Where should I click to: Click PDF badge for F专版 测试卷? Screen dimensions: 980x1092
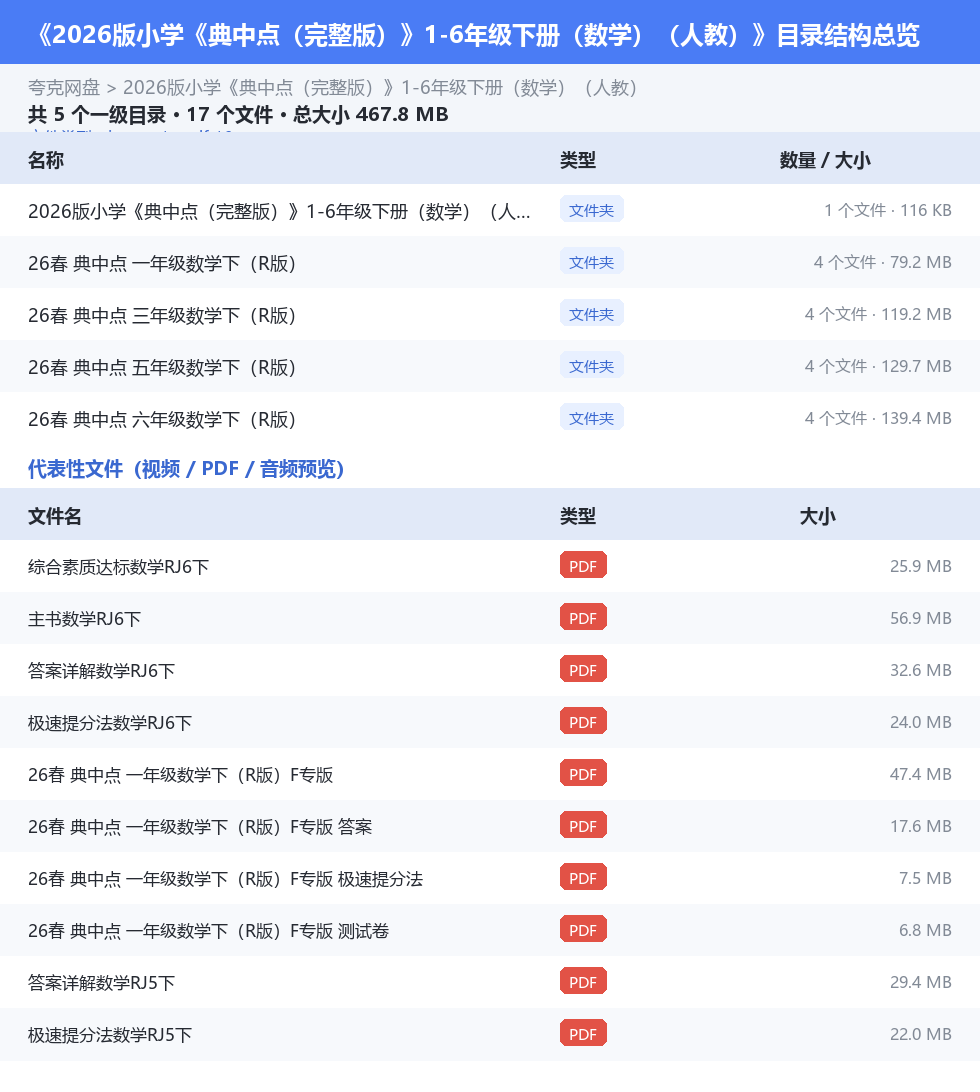coord(584,930)
